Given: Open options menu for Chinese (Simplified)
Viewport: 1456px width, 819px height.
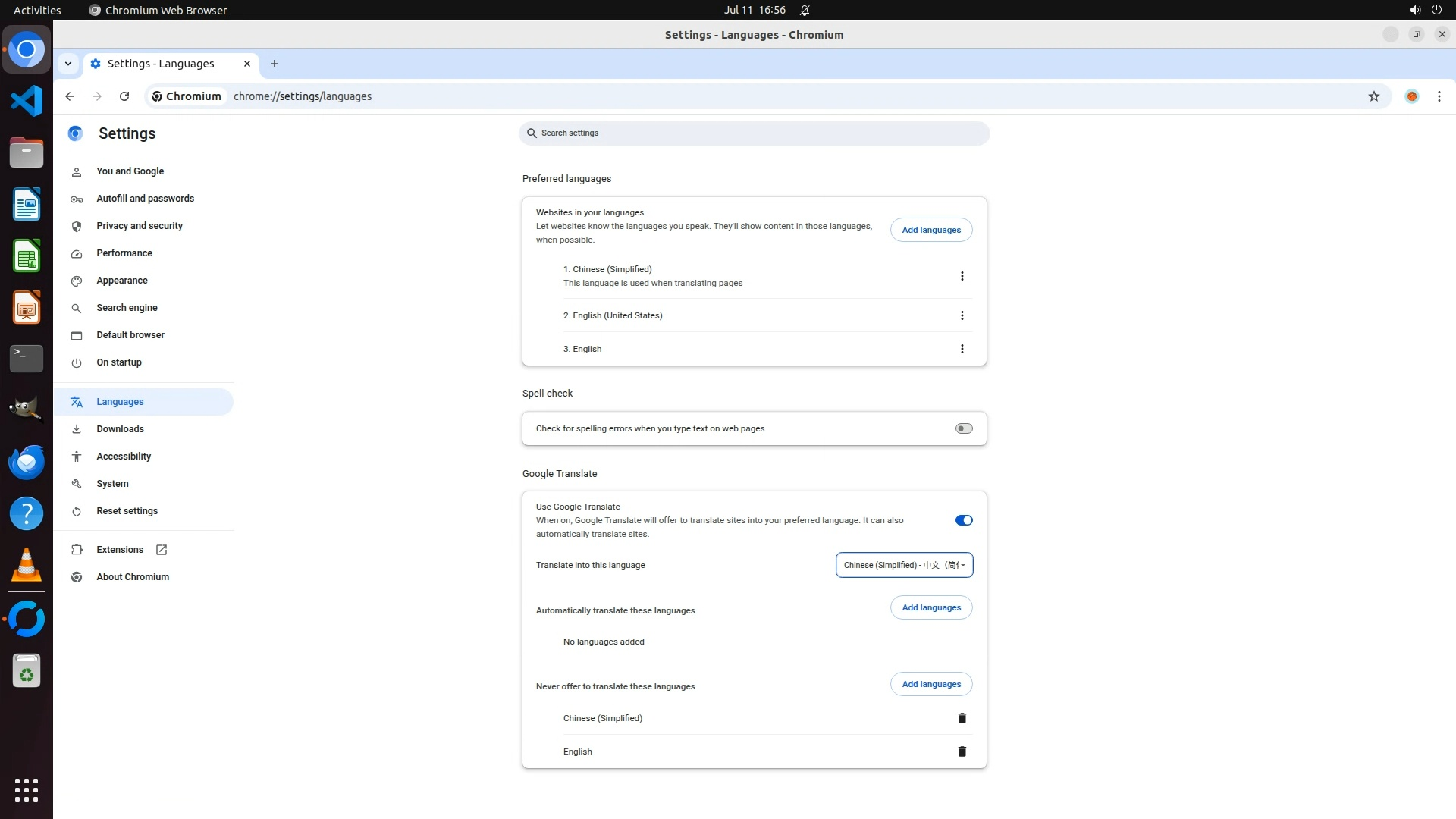Looking at the screenshot, I should click(962, 276).
